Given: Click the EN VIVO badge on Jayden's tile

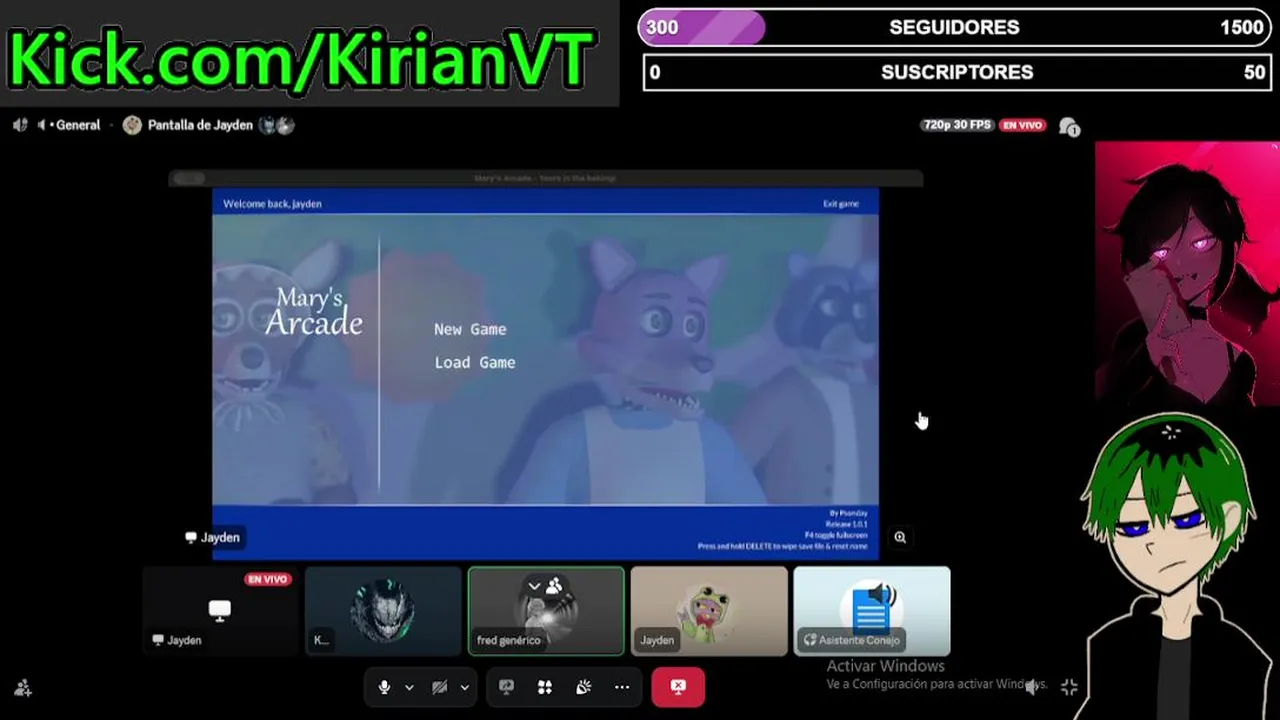Looking at the screenshot, I should (x=267, y=579).
